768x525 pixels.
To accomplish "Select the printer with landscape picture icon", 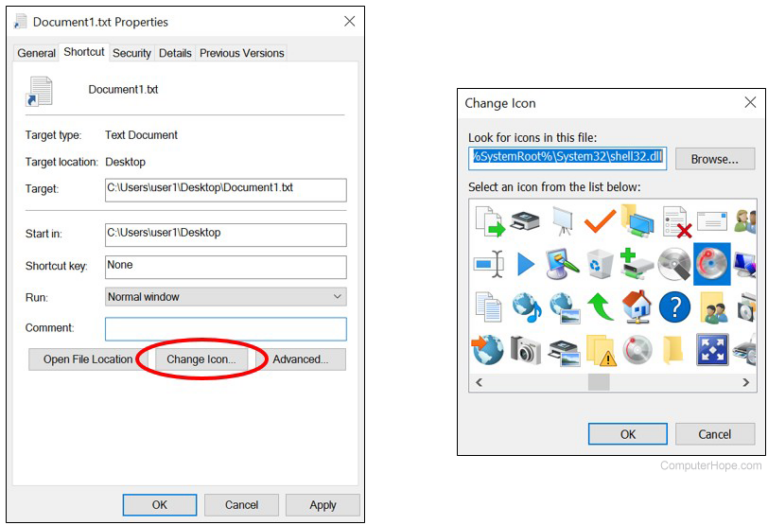I will click(563, 353).
